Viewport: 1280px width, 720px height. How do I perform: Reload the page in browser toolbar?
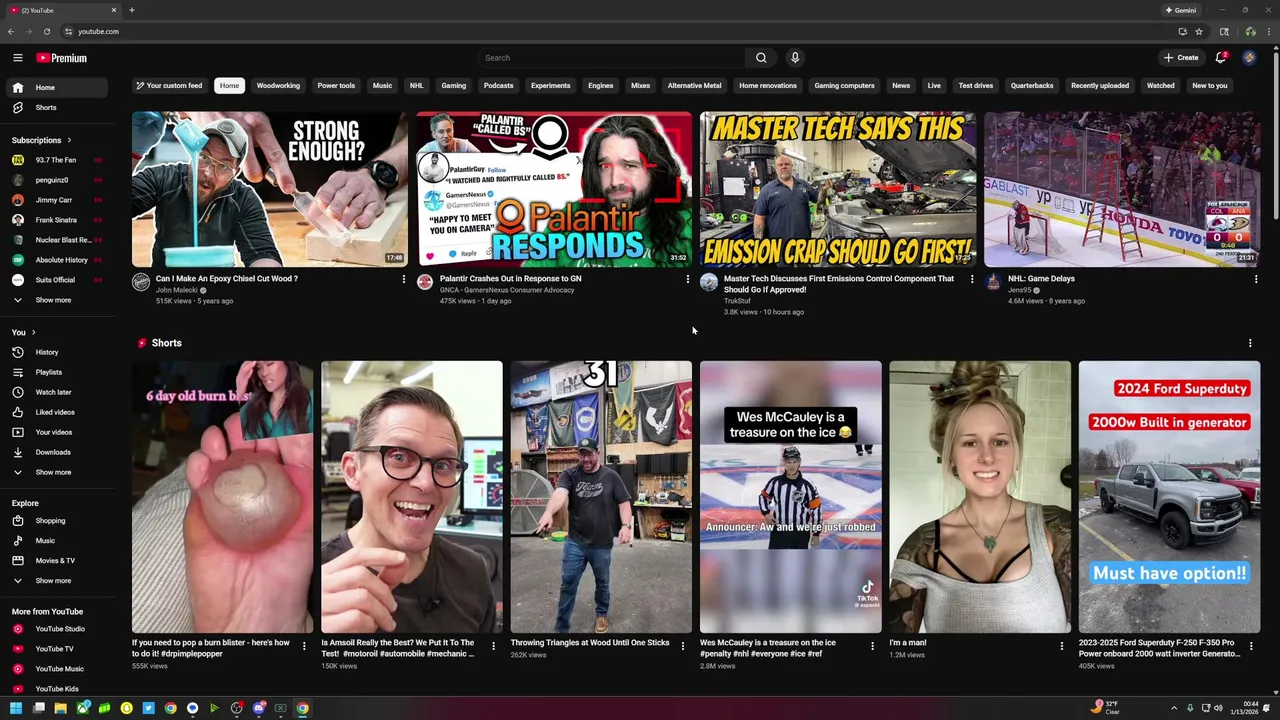[47, 31]
